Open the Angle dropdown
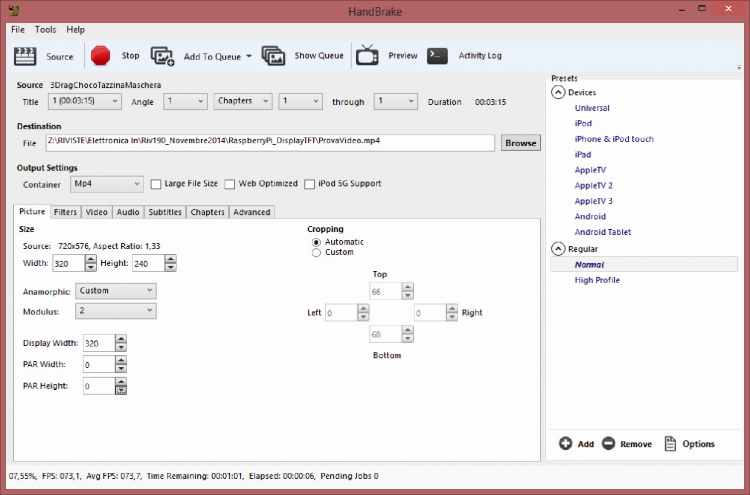Viewport: 750px width, 495px height. 185,101
